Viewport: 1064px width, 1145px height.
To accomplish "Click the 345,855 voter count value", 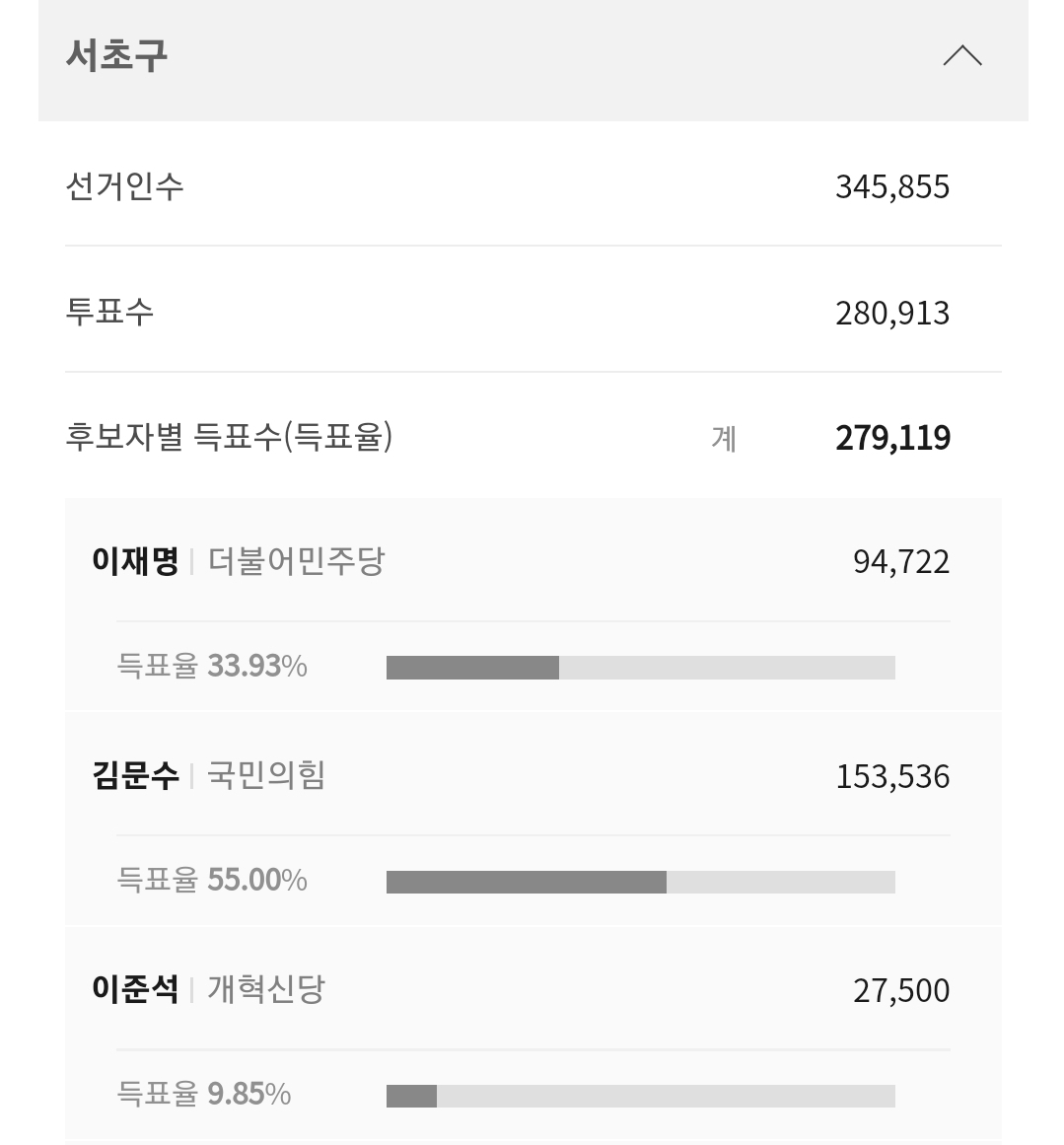I will tap(891, 187).
